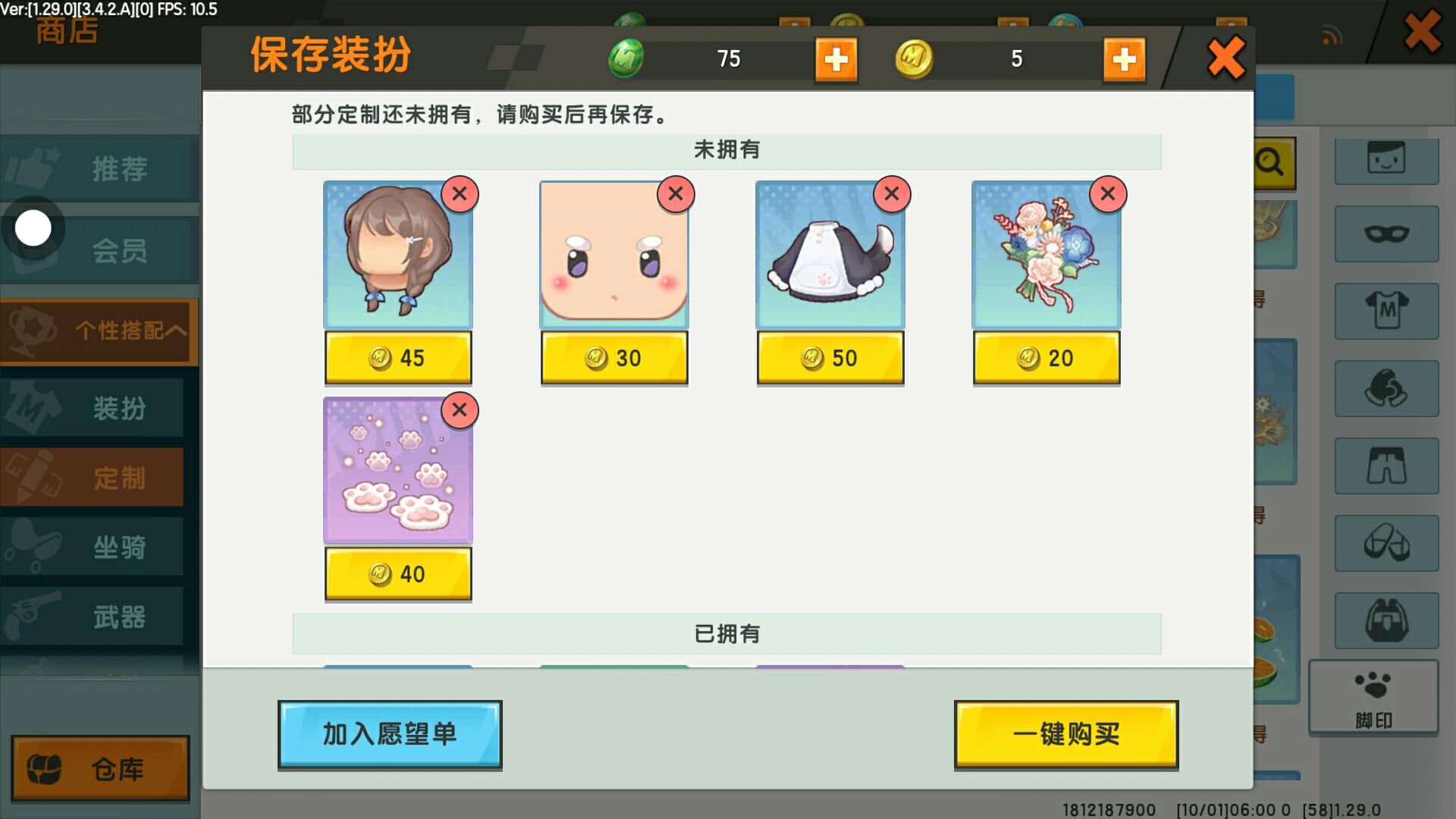Remove the braided hair item
The width and height of the screenshot is (1456, 819).
pyautogui.click(x=460, y=194)
